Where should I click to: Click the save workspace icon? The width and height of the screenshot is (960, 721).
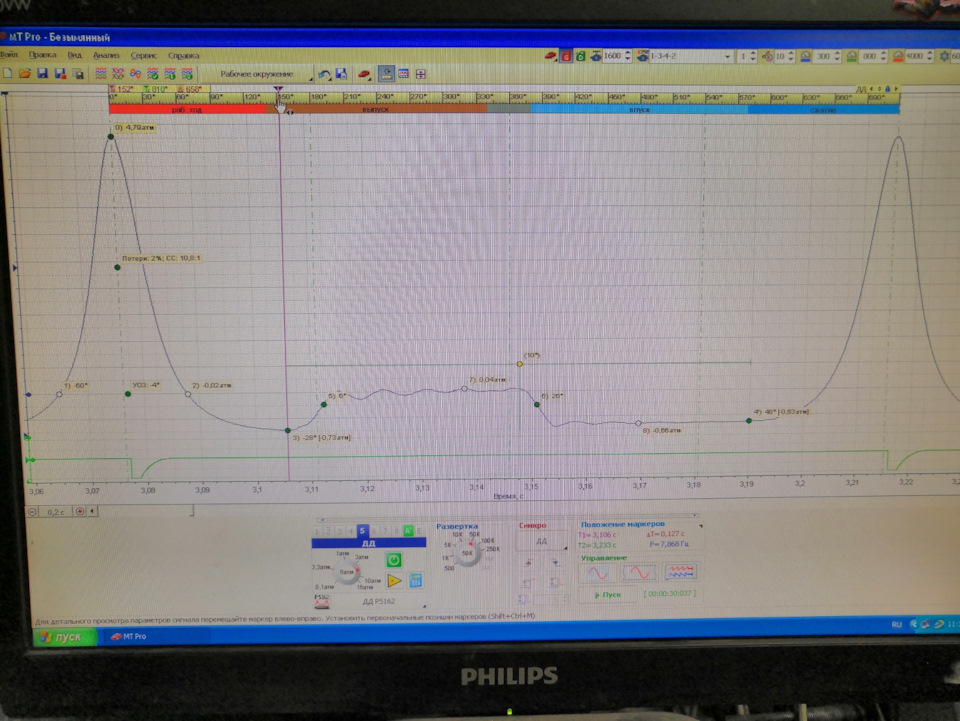point(342,74)
